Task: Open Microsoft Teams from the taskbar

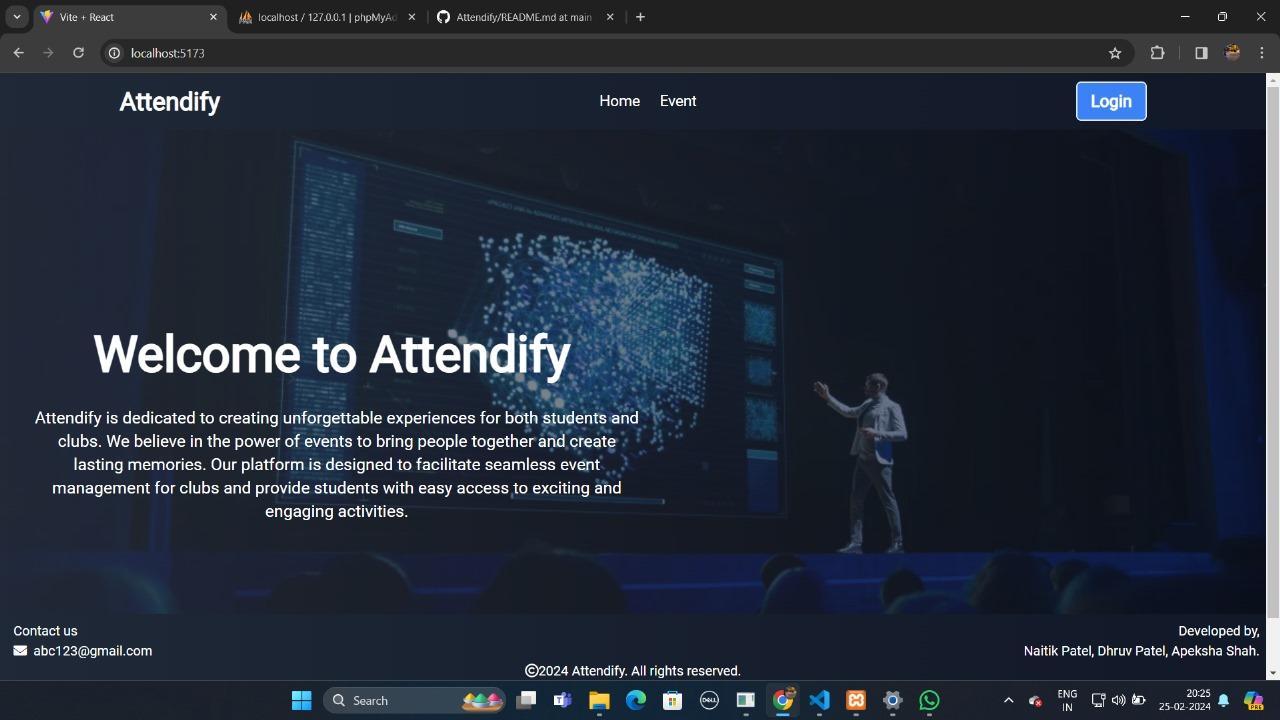Action: 563,700
